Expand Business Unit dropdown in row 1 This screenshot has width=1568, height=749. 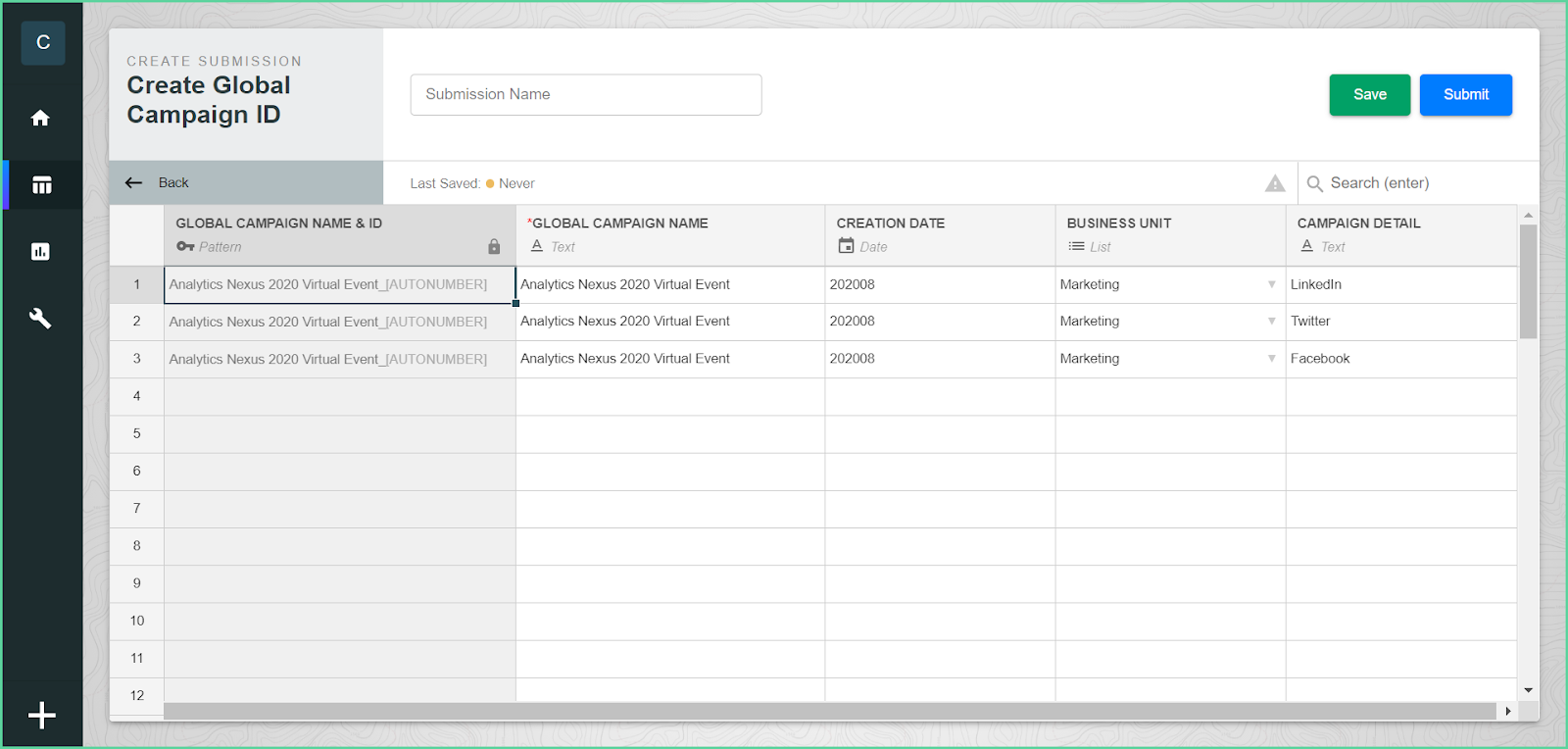[1271, 284]
